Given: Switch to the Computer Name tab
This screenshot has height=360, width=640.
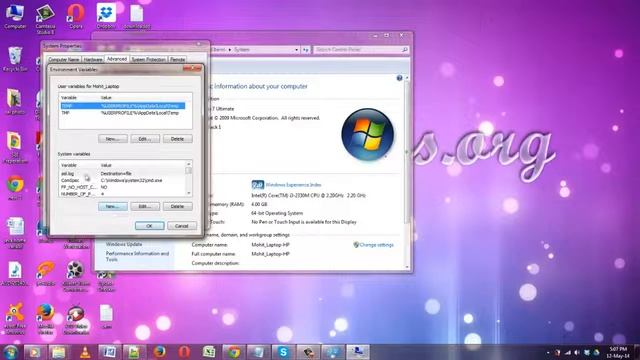Looking at the screenshot, I should [64, 60].
